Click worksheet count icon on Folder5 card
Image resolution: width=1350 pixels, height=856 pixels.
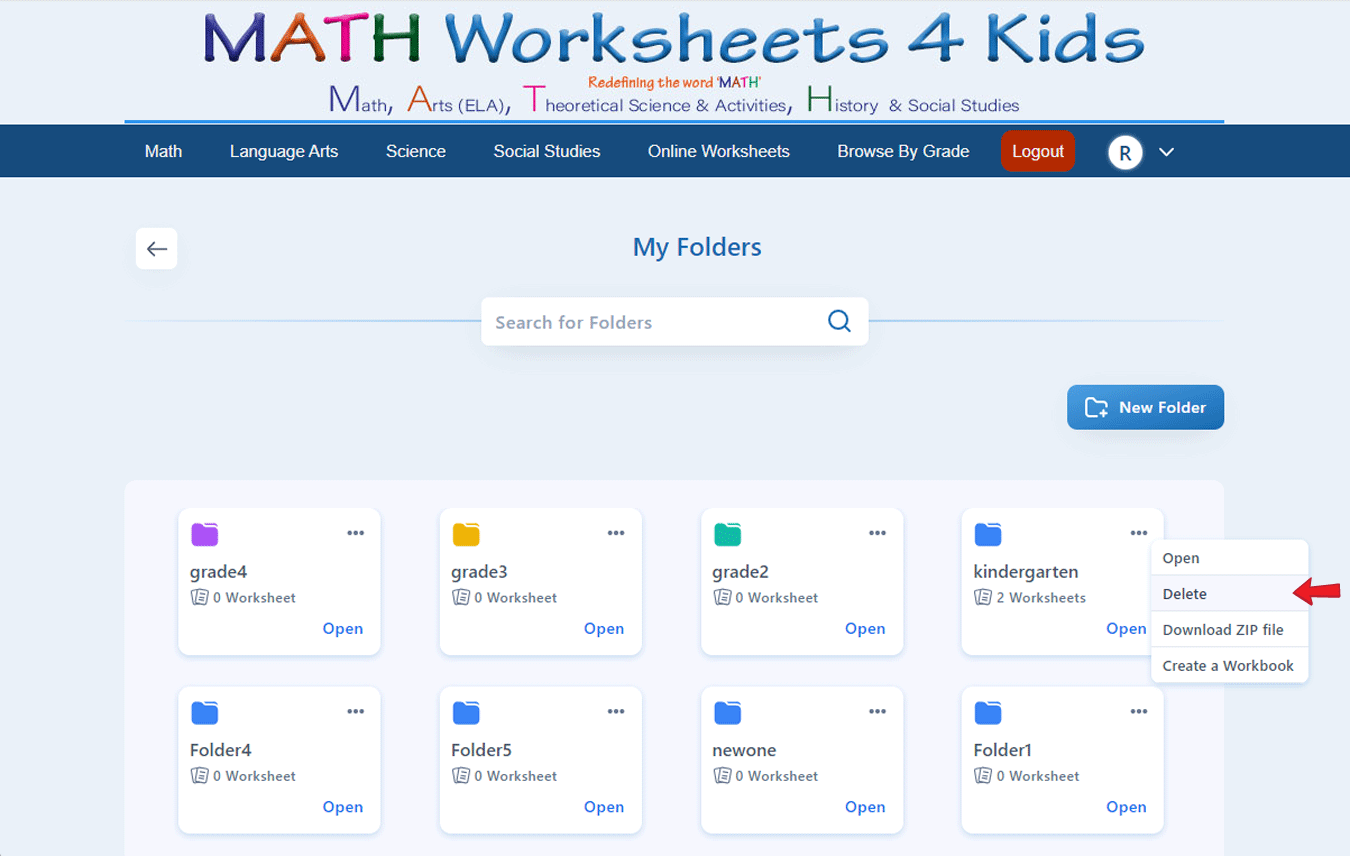point(461,776)
